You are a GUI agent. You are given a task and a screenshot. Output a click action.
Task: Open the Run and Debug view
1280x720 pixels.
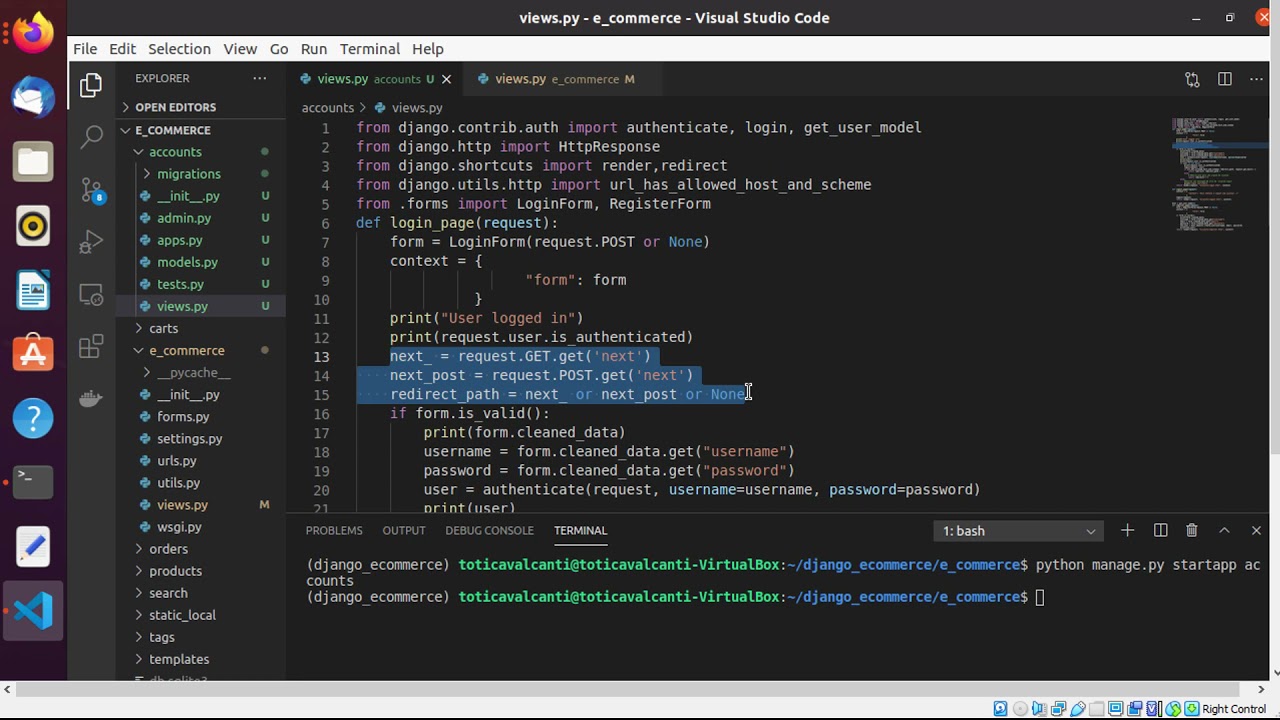(x=91, y=242)
